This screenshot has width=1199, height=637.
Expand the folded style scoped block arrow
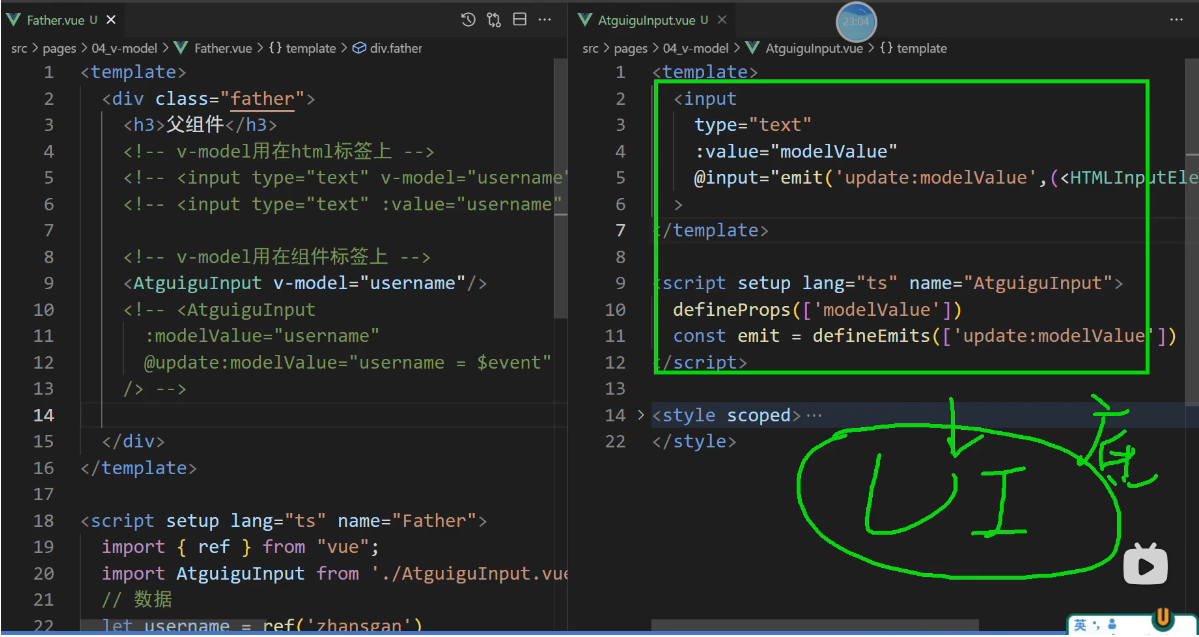[x=641, y=415]
